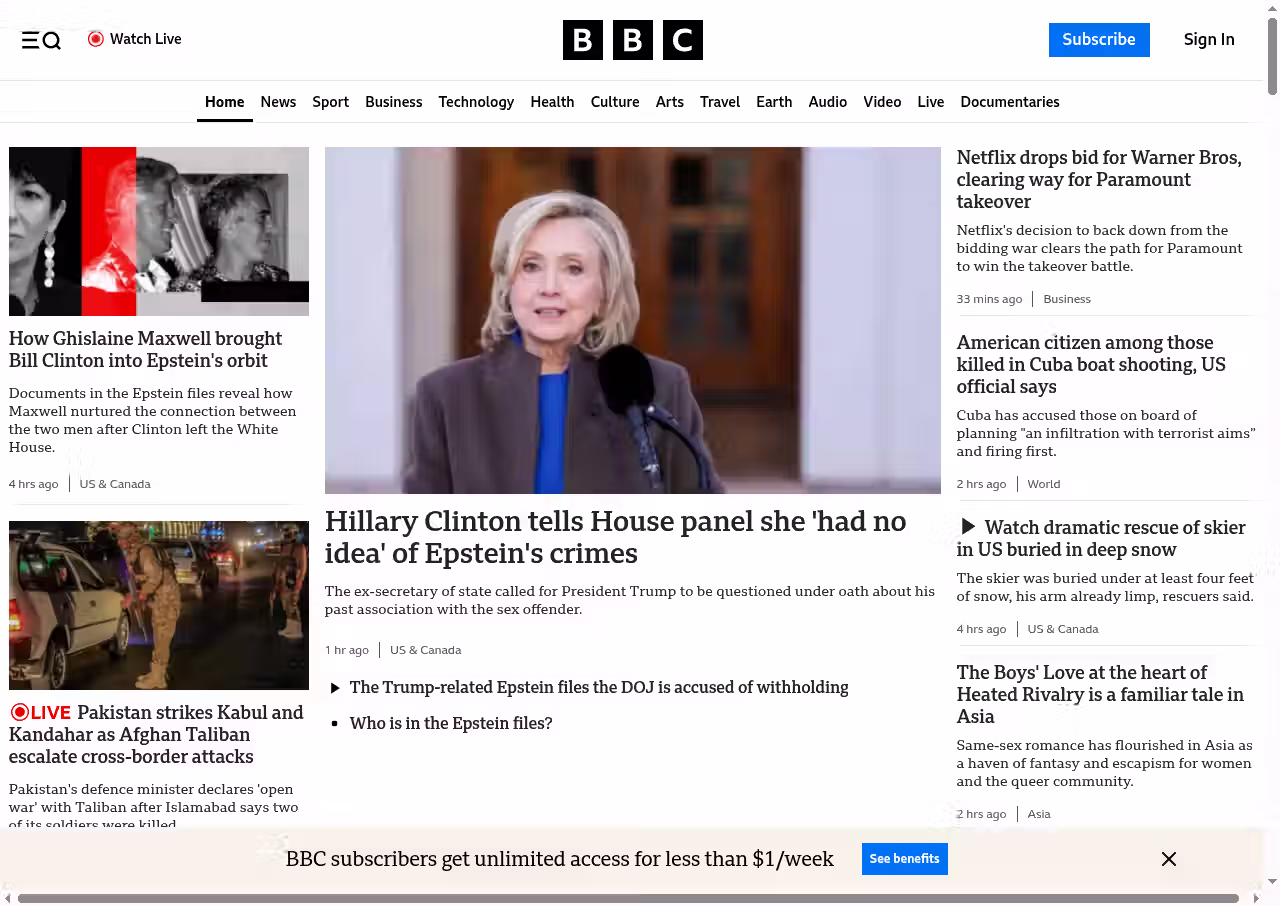Image resolution: width=1280 pixels, height=906 pixels.
Task: Click the See benefits button
Action: (x=904, y=859)
